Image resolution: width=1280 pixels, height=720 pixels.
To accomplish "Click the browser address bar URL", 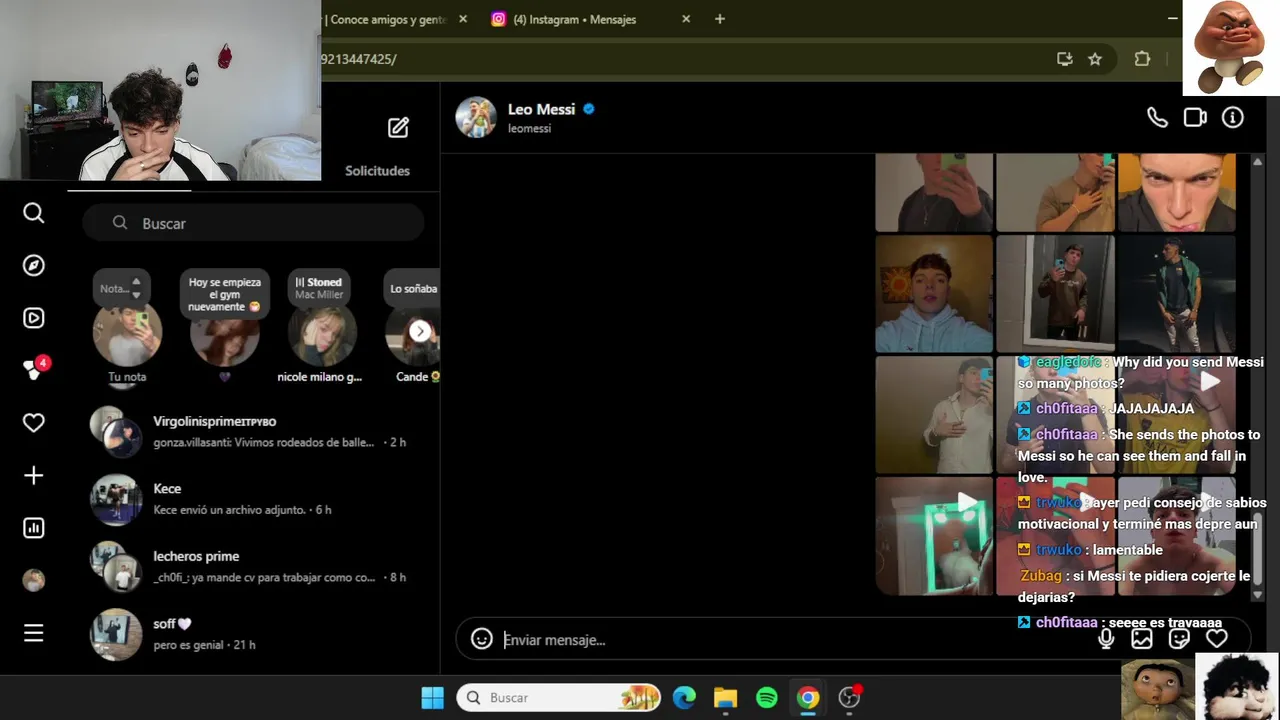I will coord(358,59).
